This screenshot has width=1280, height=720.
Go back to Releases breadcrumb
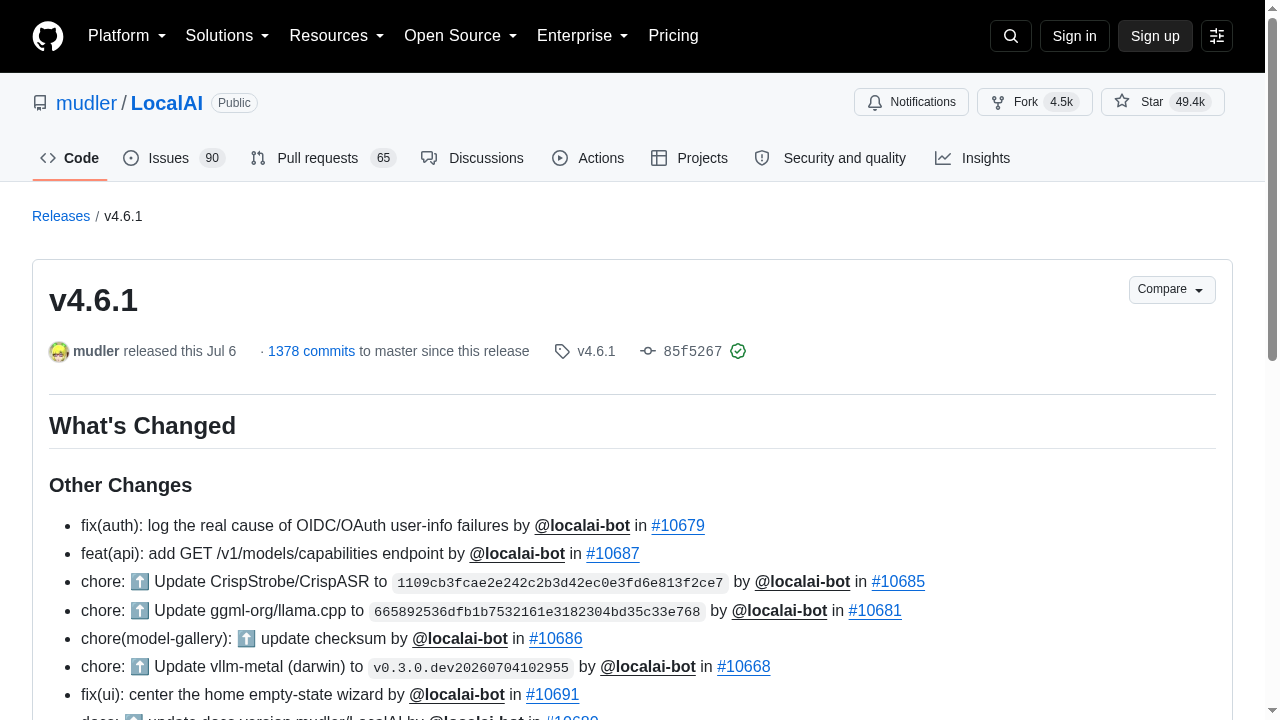pyautogui.click(x=61, y=216)
